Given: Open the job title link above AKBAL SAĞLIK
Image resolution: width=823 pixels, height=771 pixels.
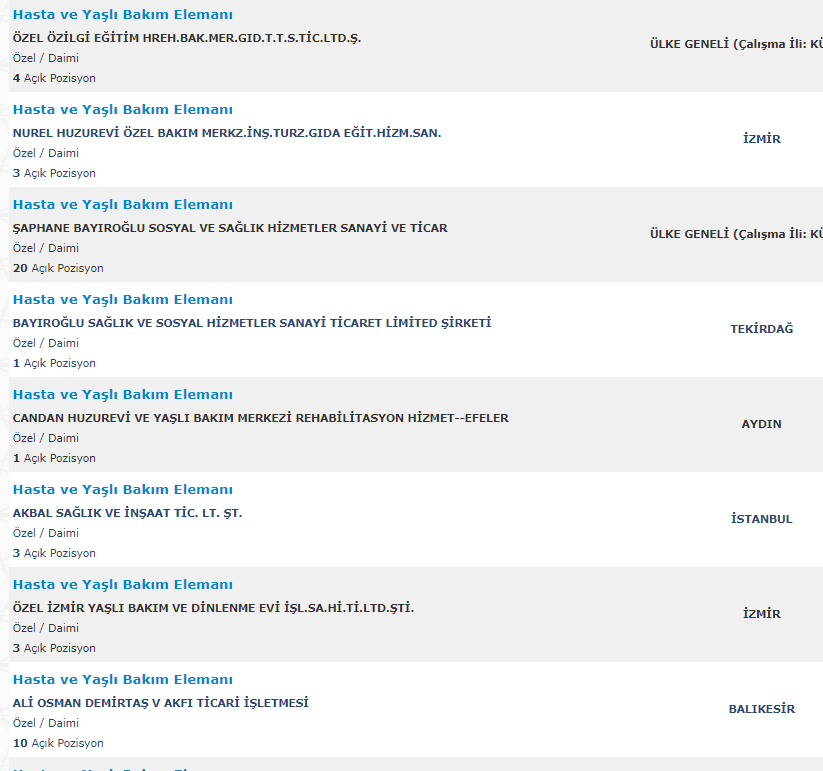Looking at the screenshot, I should pos(122,490).
